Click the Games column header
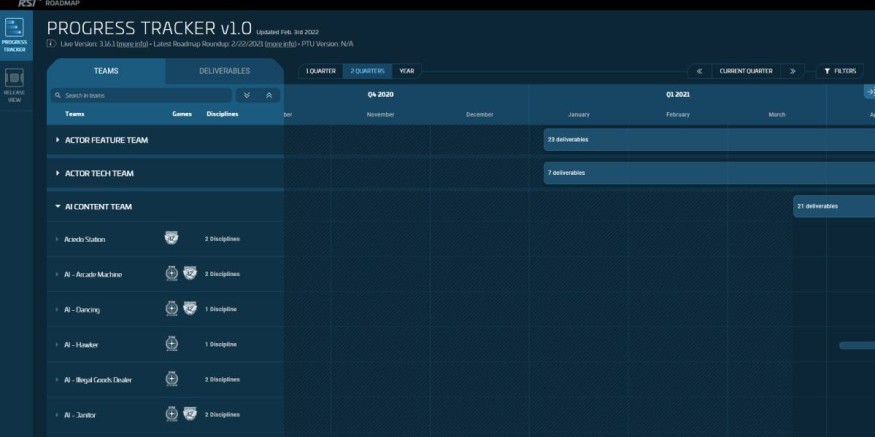Viewport: 875px width, 437px height. coord(182,114)
